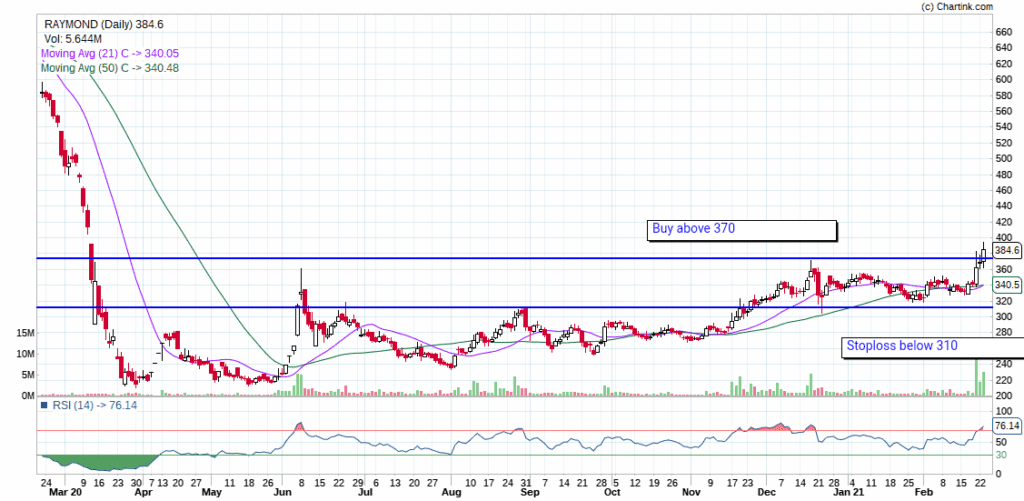Screen dimensions: 1024x501
Task: Click the 300 price axis label
Action: click(1002, 317)
